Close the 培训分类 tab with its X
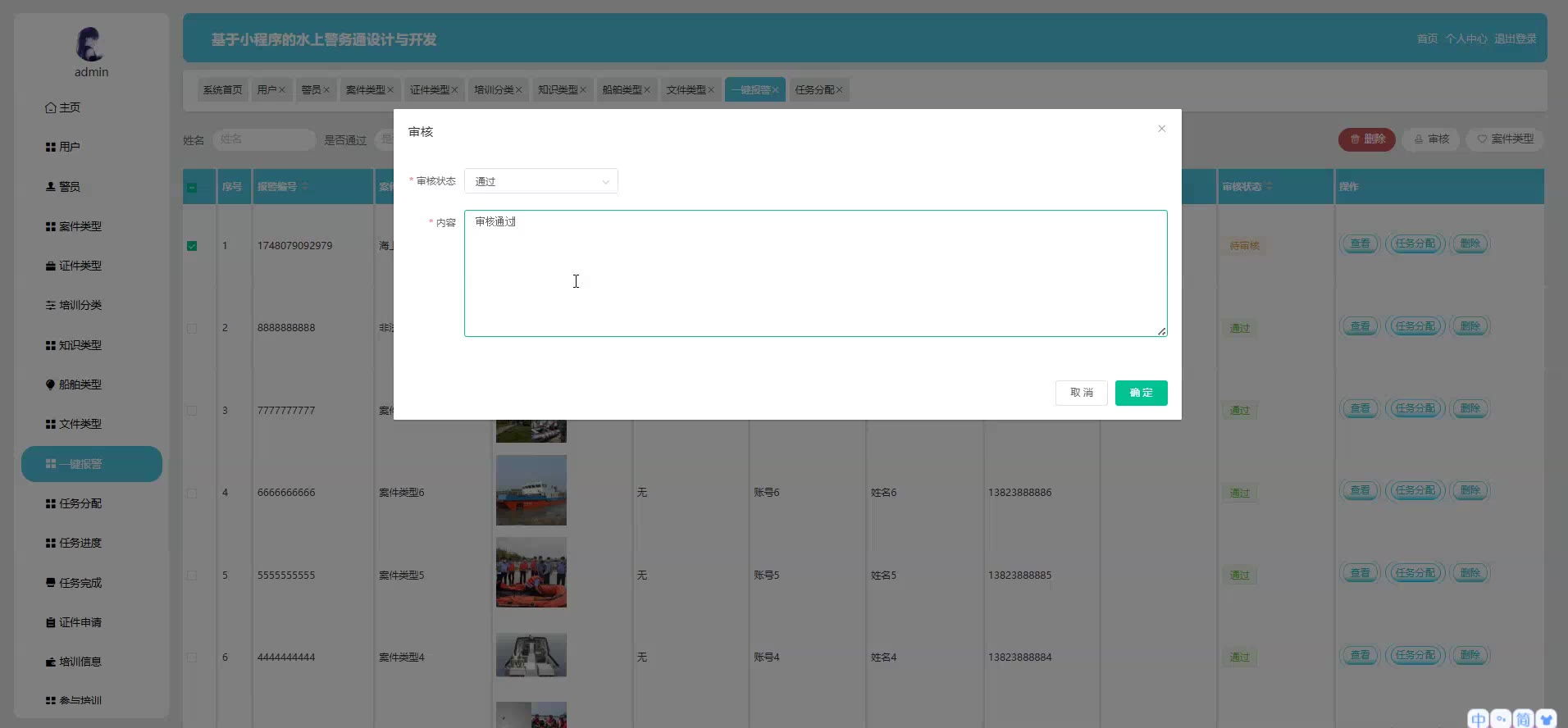 pyautogui.click(x=519, y=90)
